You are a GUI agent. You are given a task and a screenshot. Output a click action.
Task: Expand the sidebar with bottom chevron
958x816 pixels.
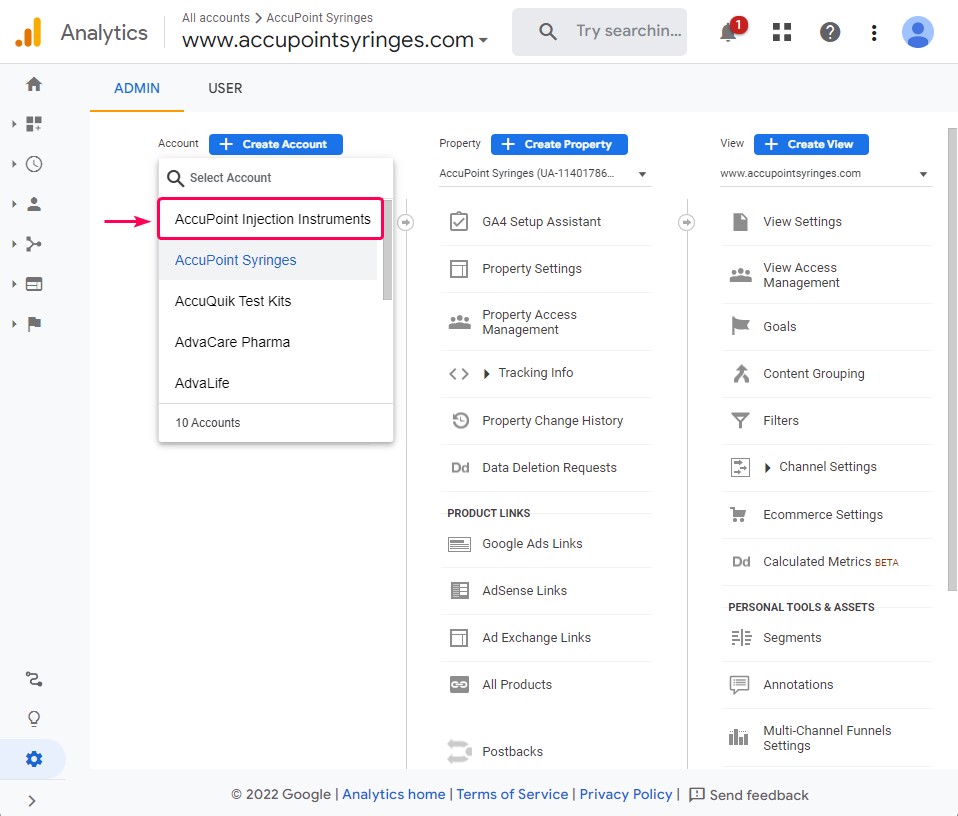(32, 801)
